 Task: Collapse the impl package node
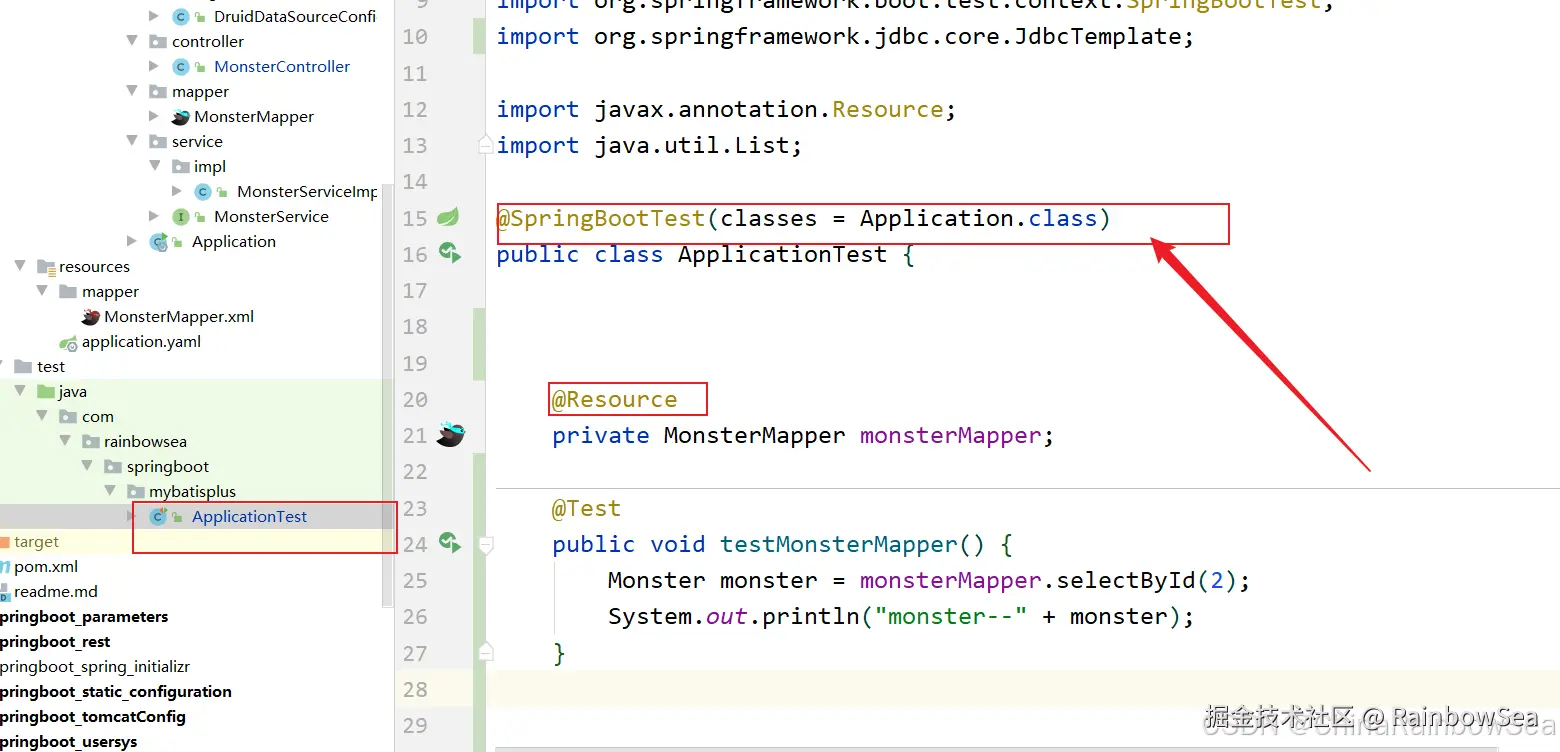[155, 166]
